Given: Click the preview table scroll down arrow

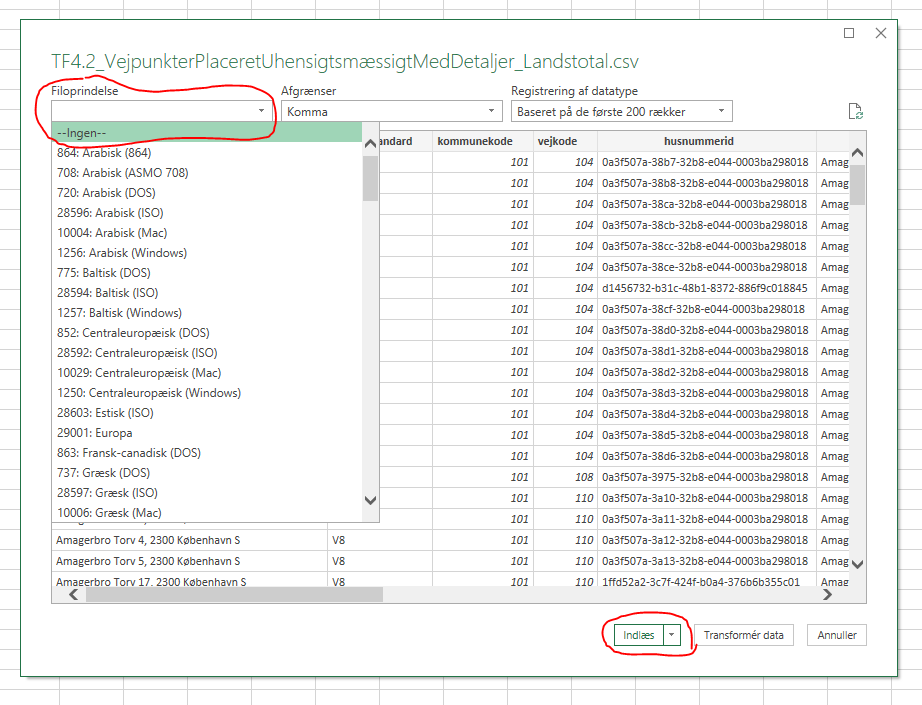Looking at the screenshot, I should 858,564.
